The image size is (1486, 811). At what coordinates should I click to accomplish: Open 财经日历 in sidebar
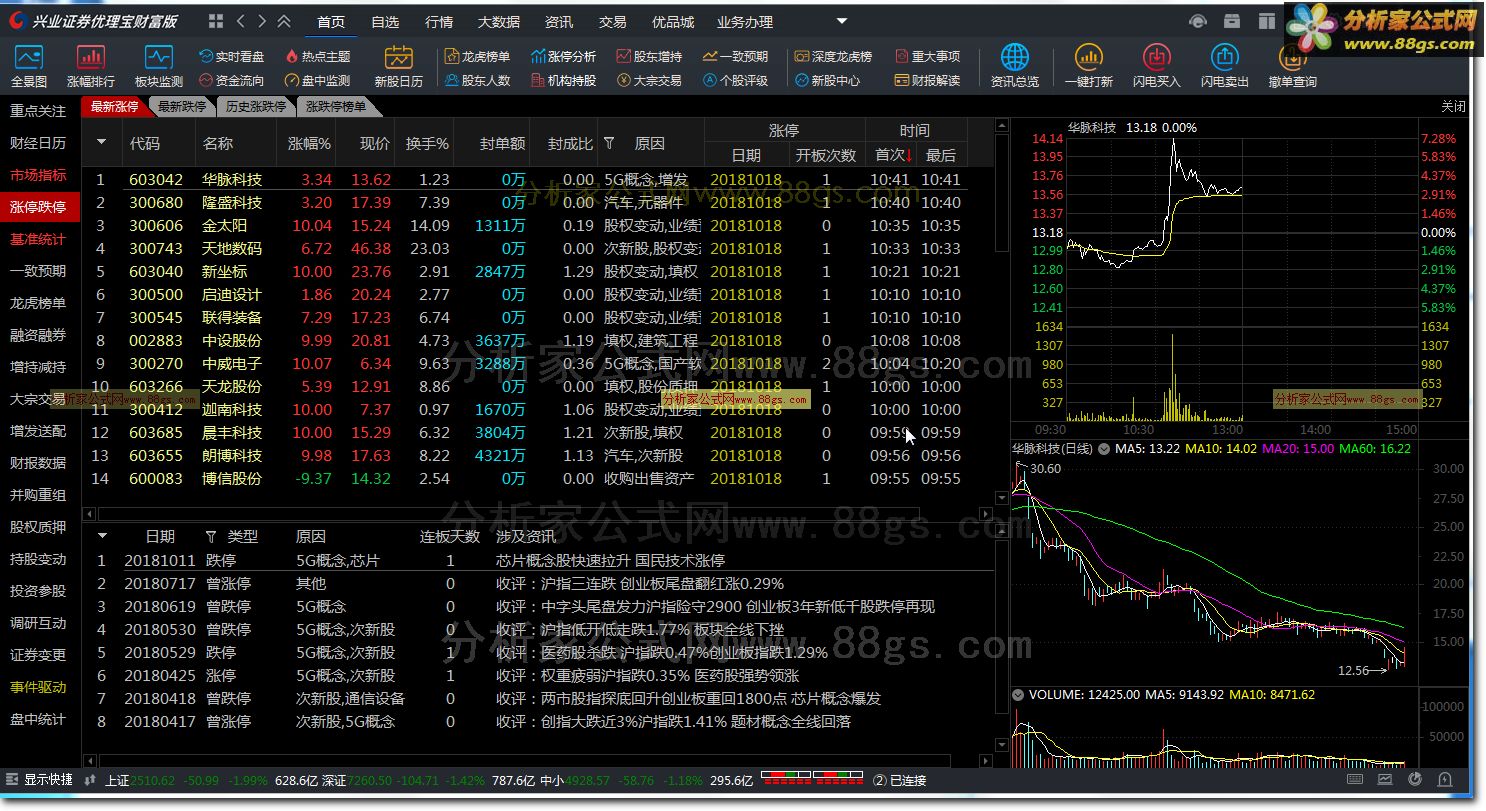coord(38,143)
